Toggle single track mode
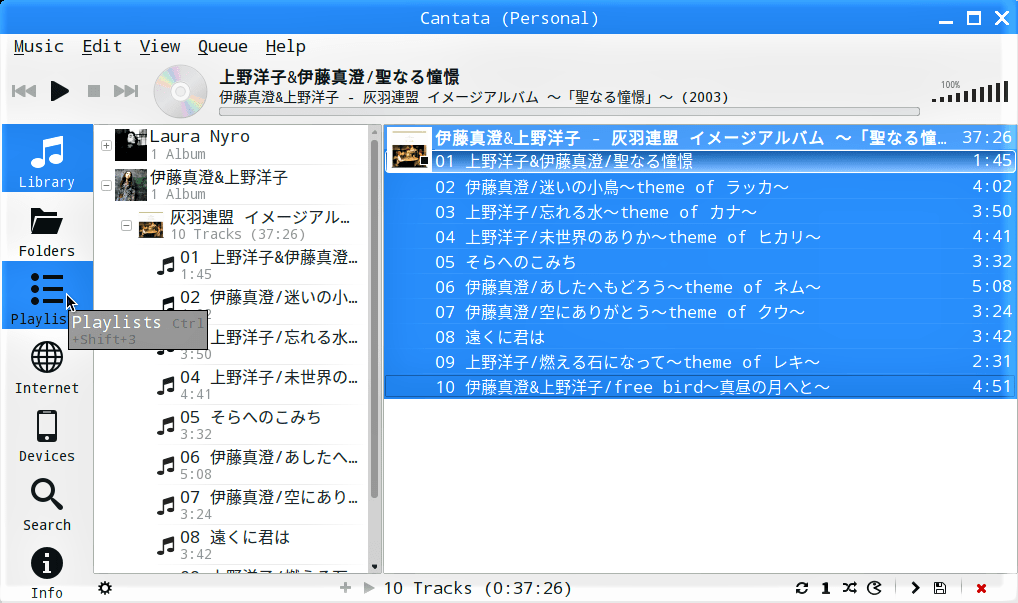The image size is (1018, 603). (825, 588)
